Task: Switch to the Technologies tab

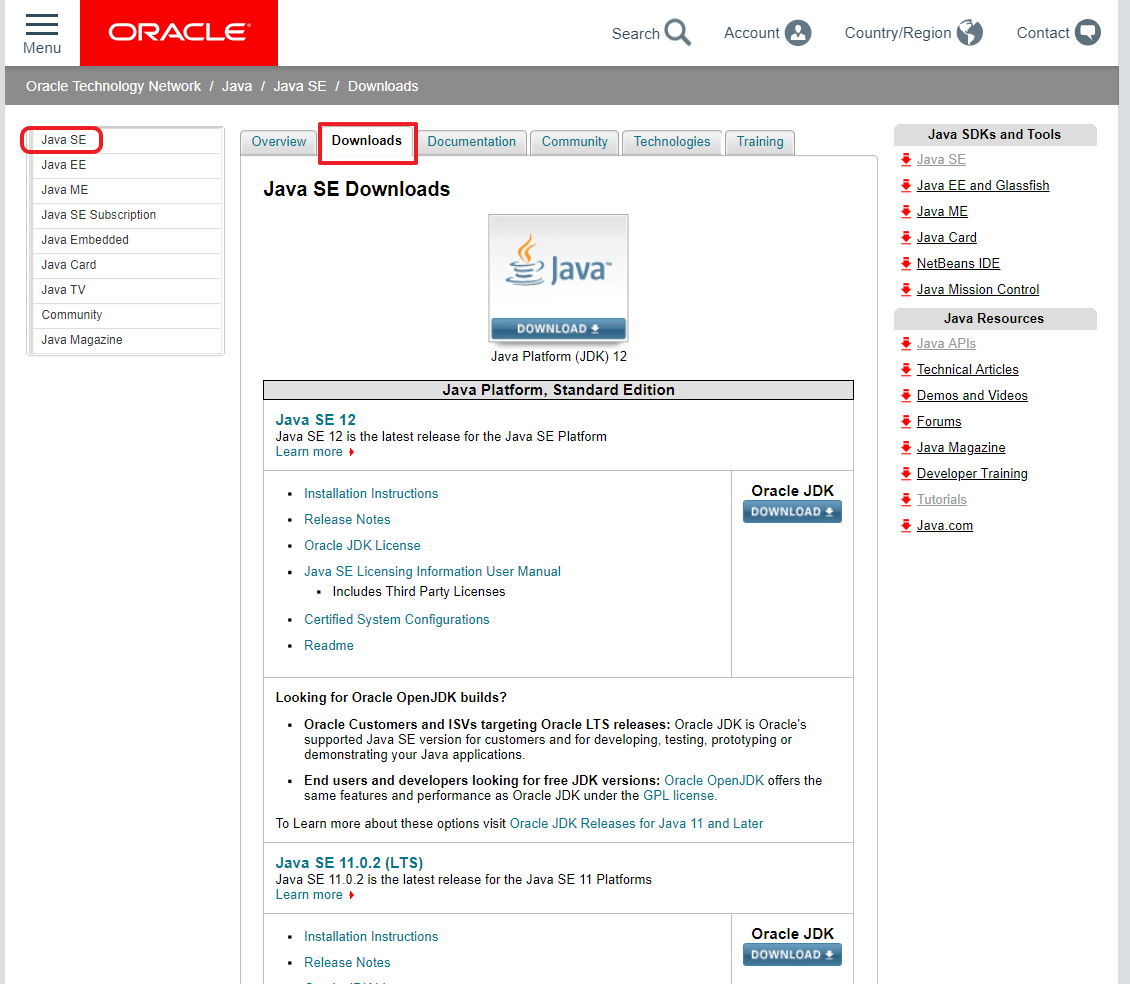Action: 672,141
